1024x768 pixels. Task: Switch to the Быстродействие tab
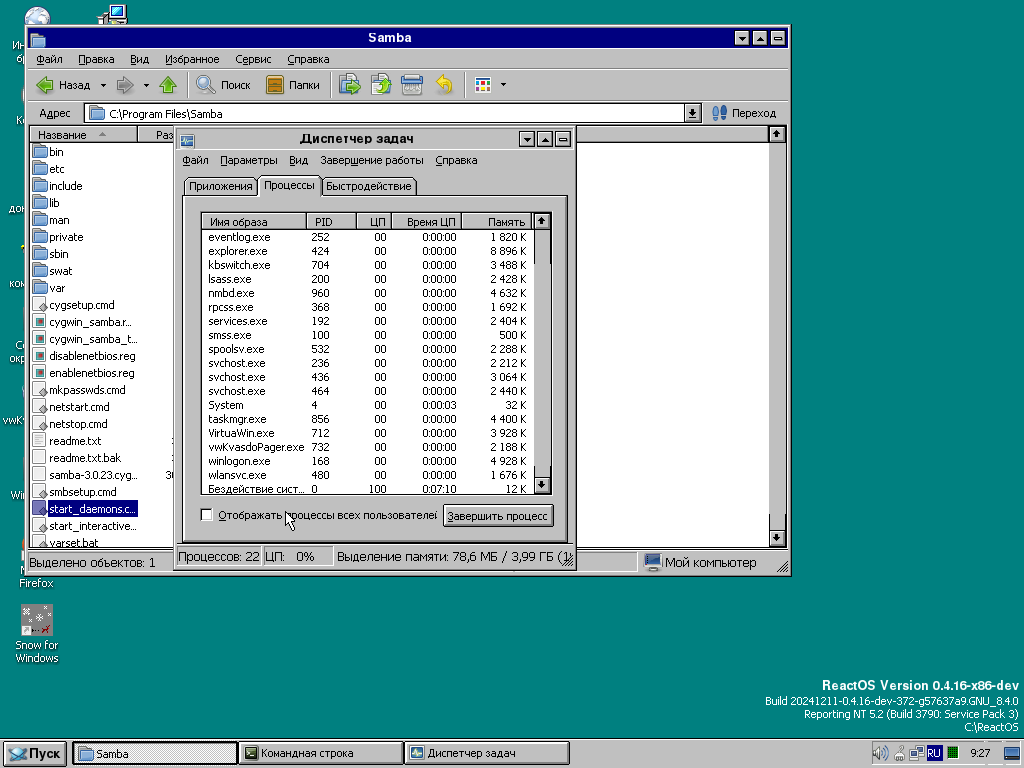click(369, 186)
